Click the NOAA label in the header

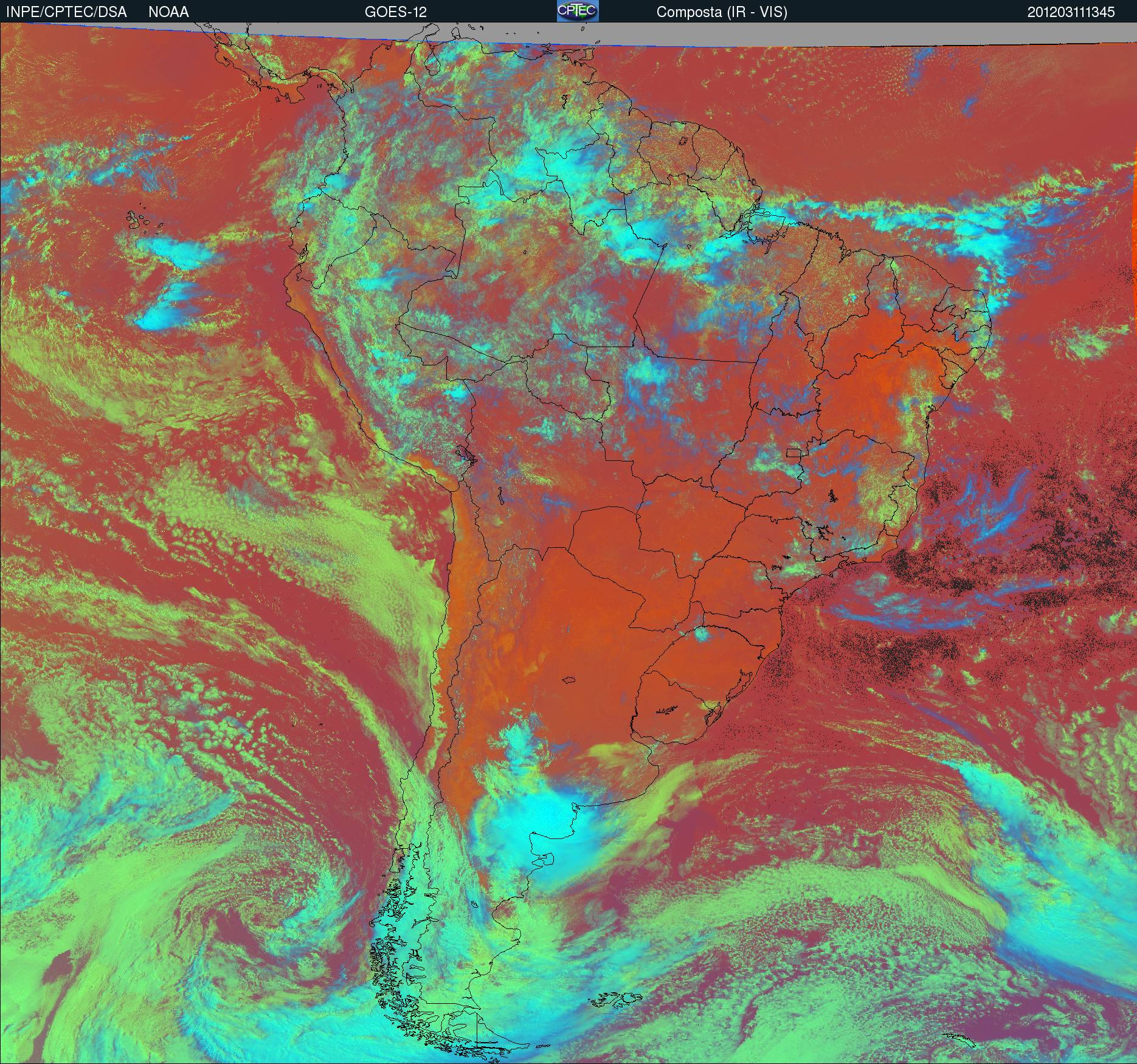(168, 12)
